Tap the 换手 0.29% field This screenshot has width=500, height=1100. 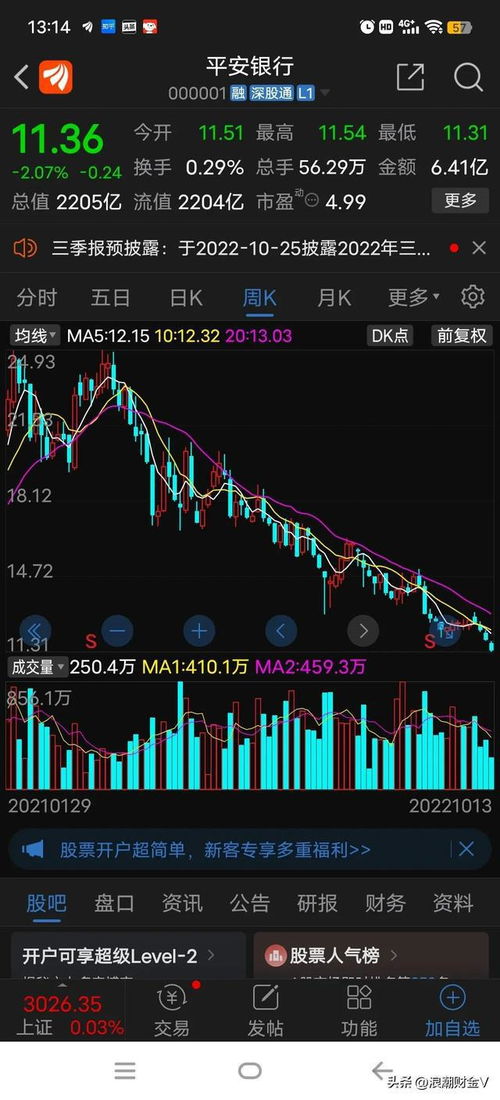click(x=189, y=167)
